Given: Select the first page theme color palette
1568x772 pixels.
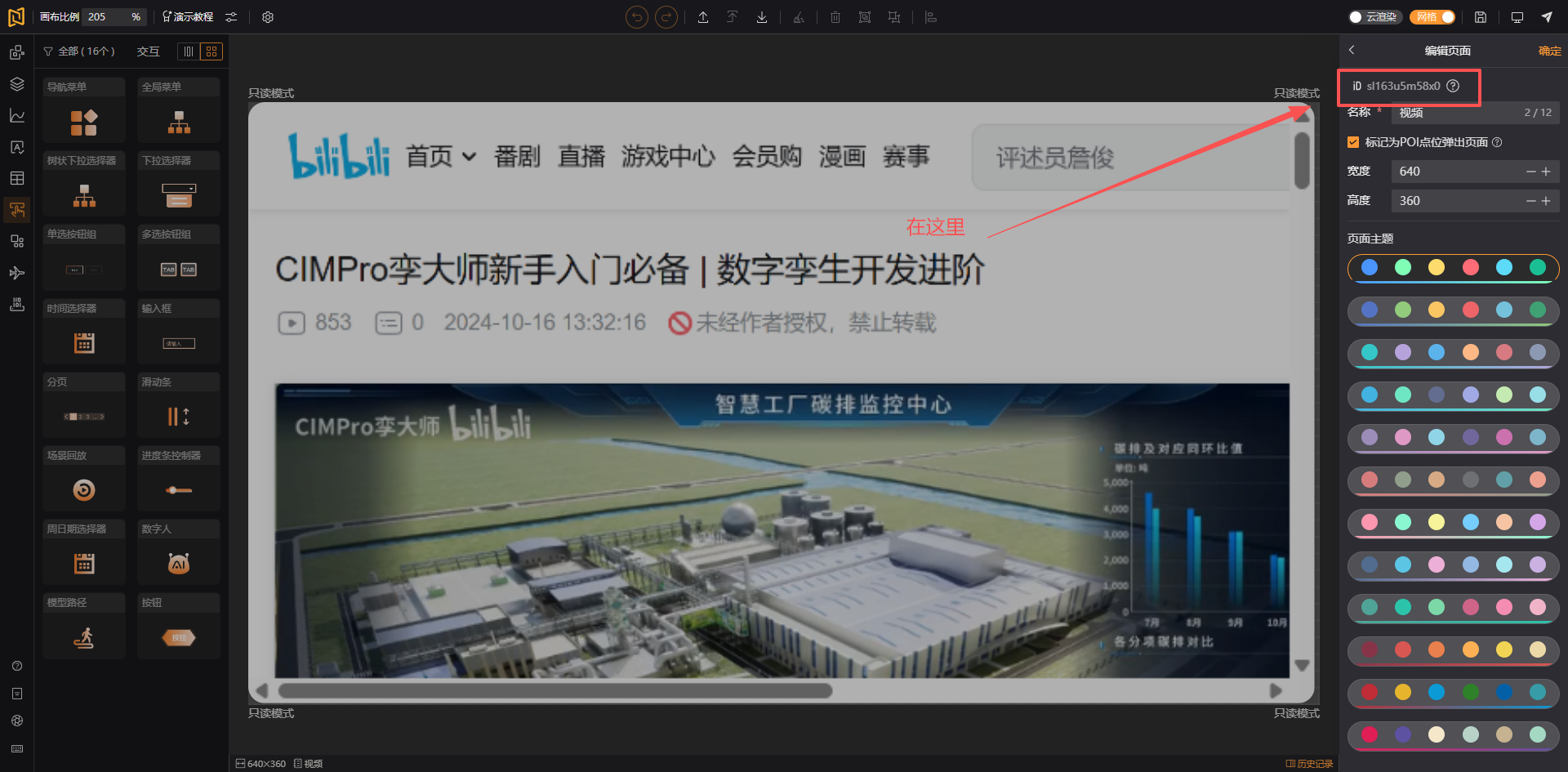Looking at the screenshot, I should pyautogui.click(x=1454, y=268).
